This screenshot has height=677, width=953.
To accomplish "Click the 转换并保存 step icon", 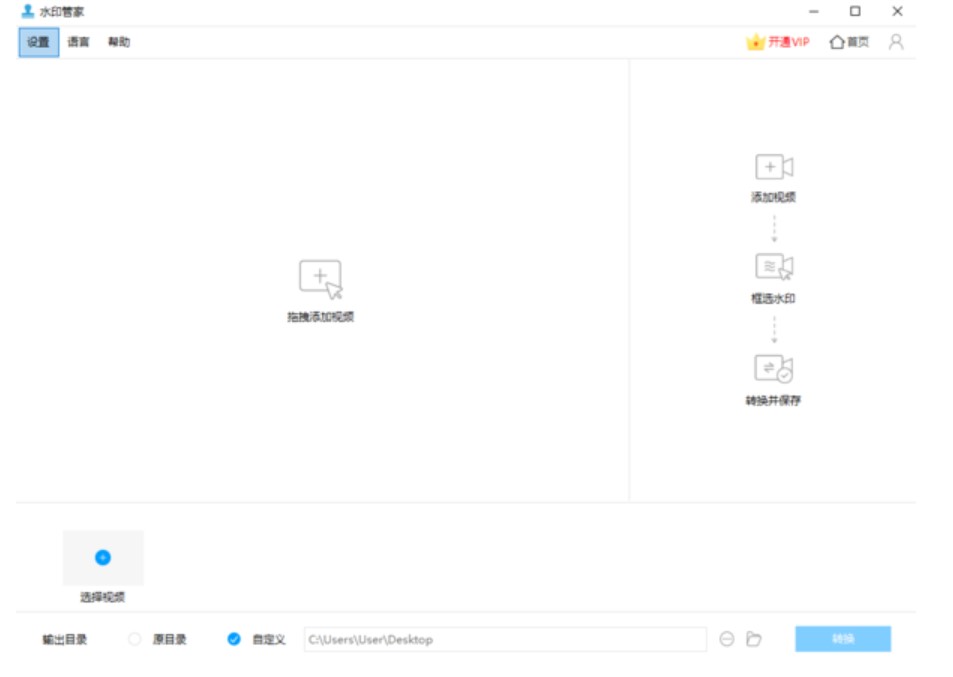I will [x=774, y=368].
